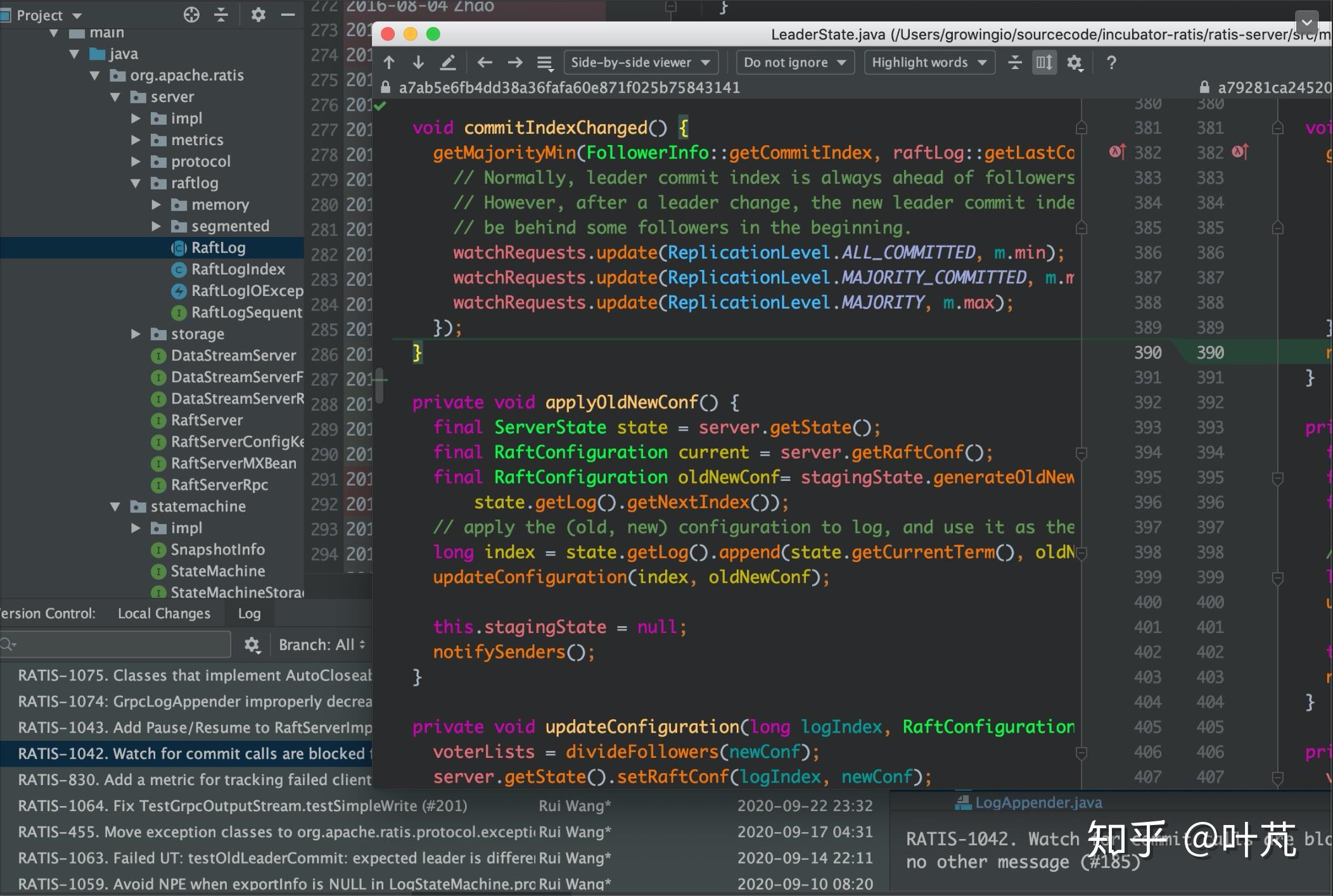Jump to previous difference with up arrow
Image resolution: width=1333 pixels, height=896 pixels.
[x=389, y=62]
